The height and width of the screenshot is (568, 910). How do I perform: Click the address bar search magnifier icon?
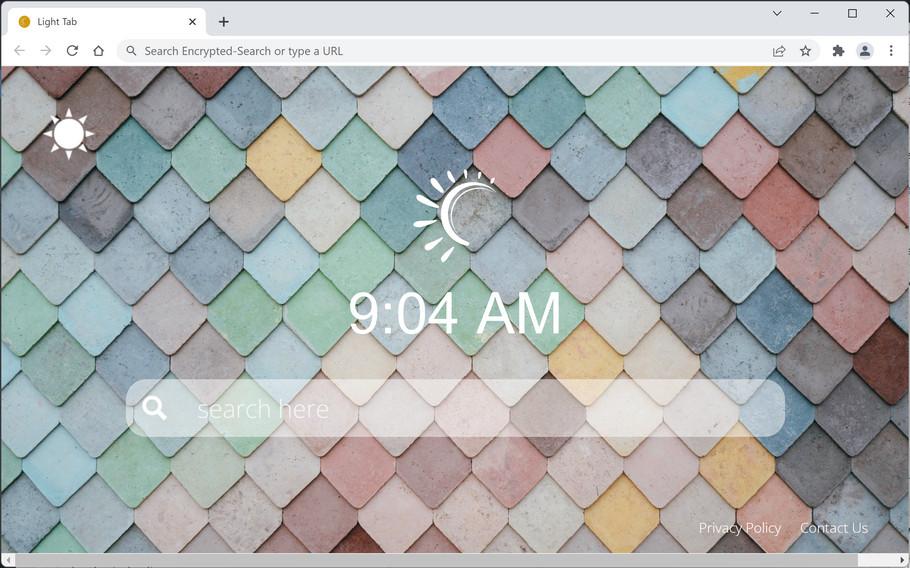(132, 51)
